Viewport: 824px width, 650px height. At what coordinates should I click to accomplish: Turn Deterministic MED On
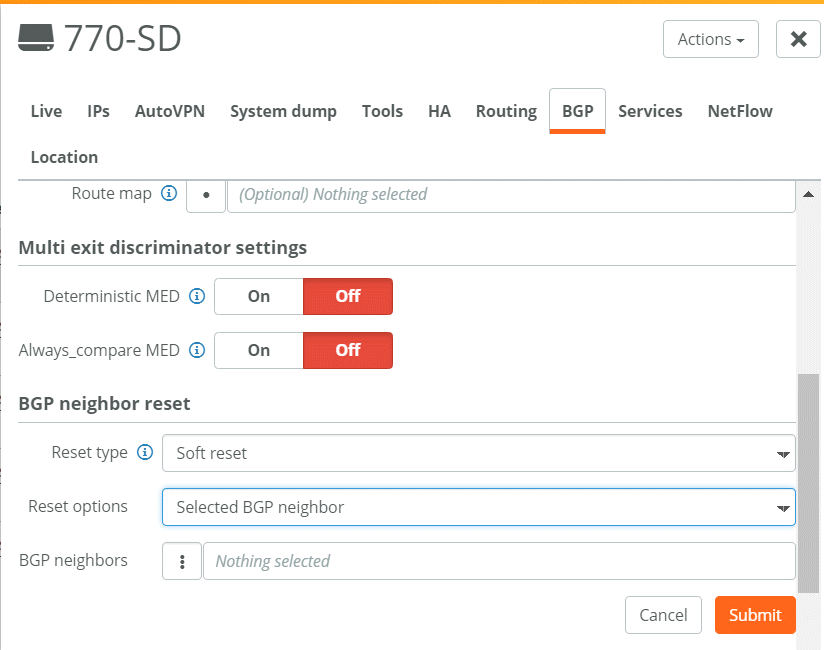pos(259,296)
